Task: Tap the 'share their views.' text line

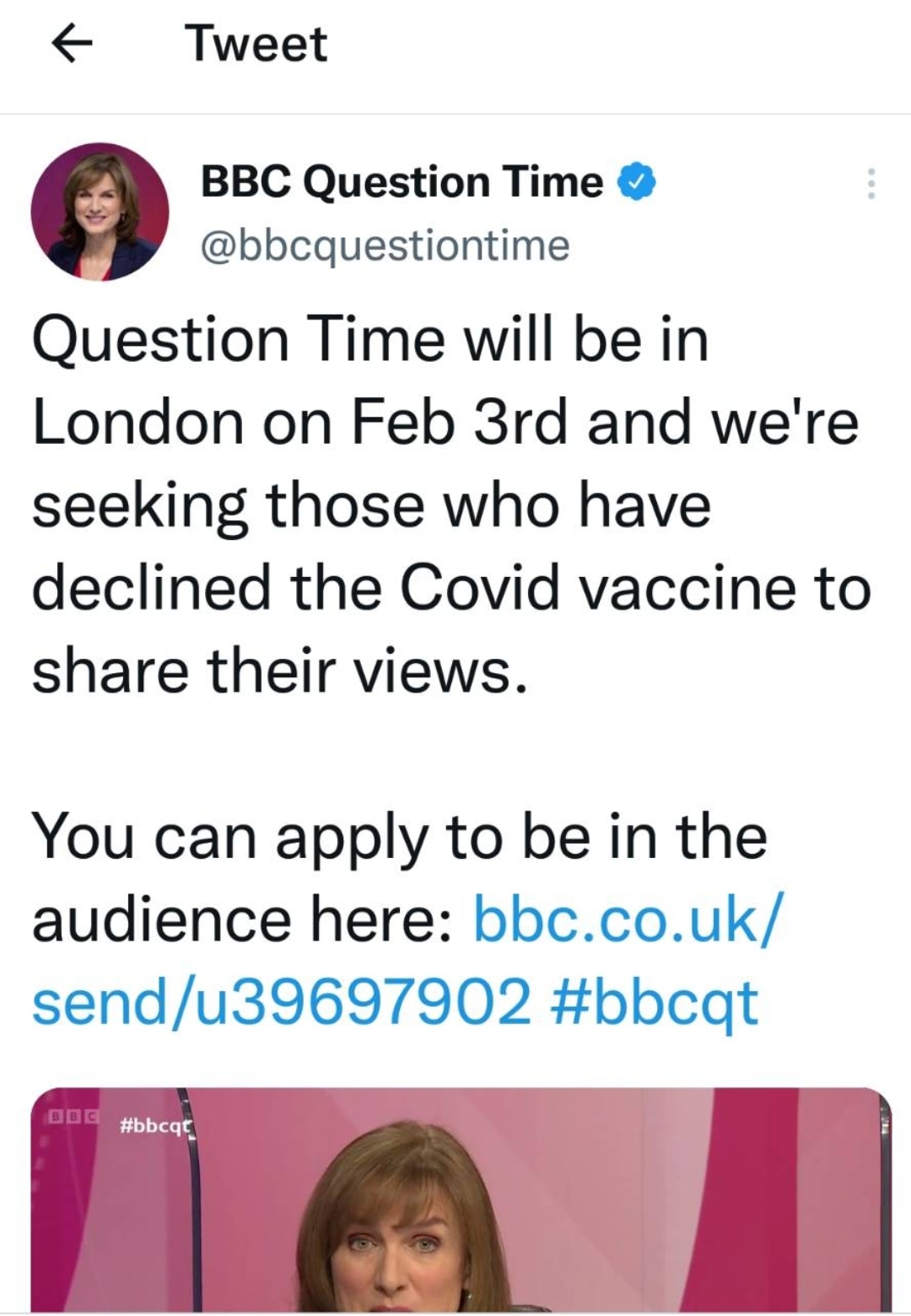Action: pyautogui.click(x=280, y=671)
